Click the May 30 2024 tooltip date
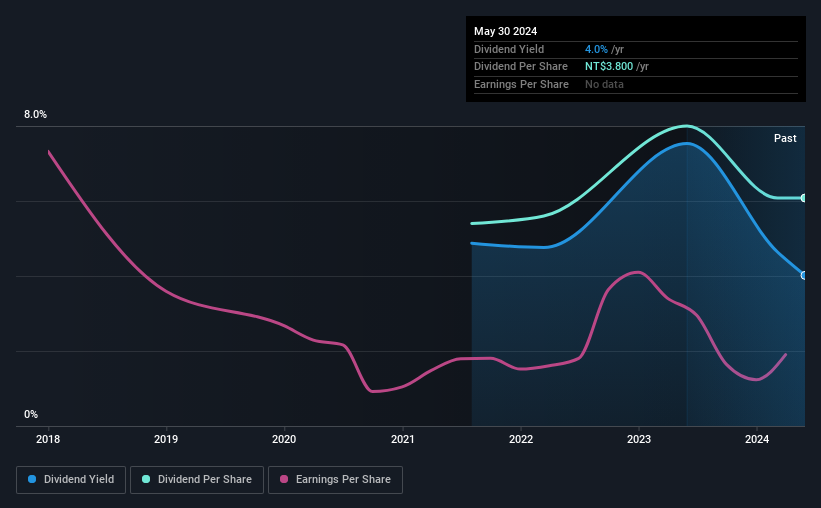 pos(505,31)
